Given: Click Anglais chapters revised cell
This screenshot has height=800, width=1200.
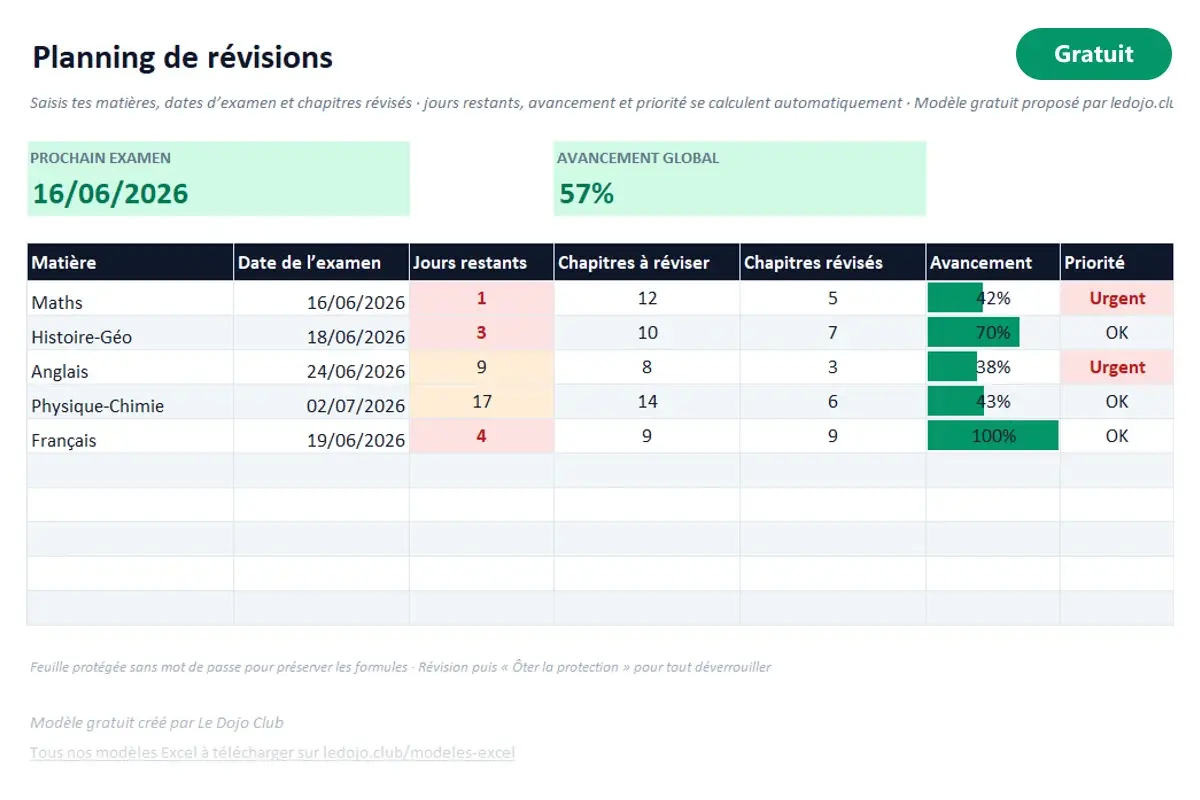Looking at the screenshot, I should click(x=833, y=368).
